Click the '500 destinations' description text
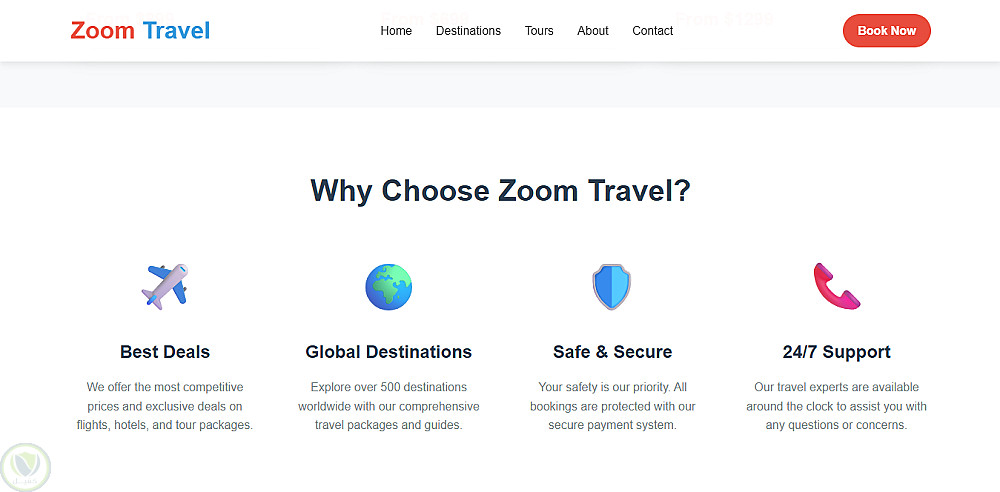Image resolution: width=1000 pixels, height=492 pixels. (x=388, y=406)
